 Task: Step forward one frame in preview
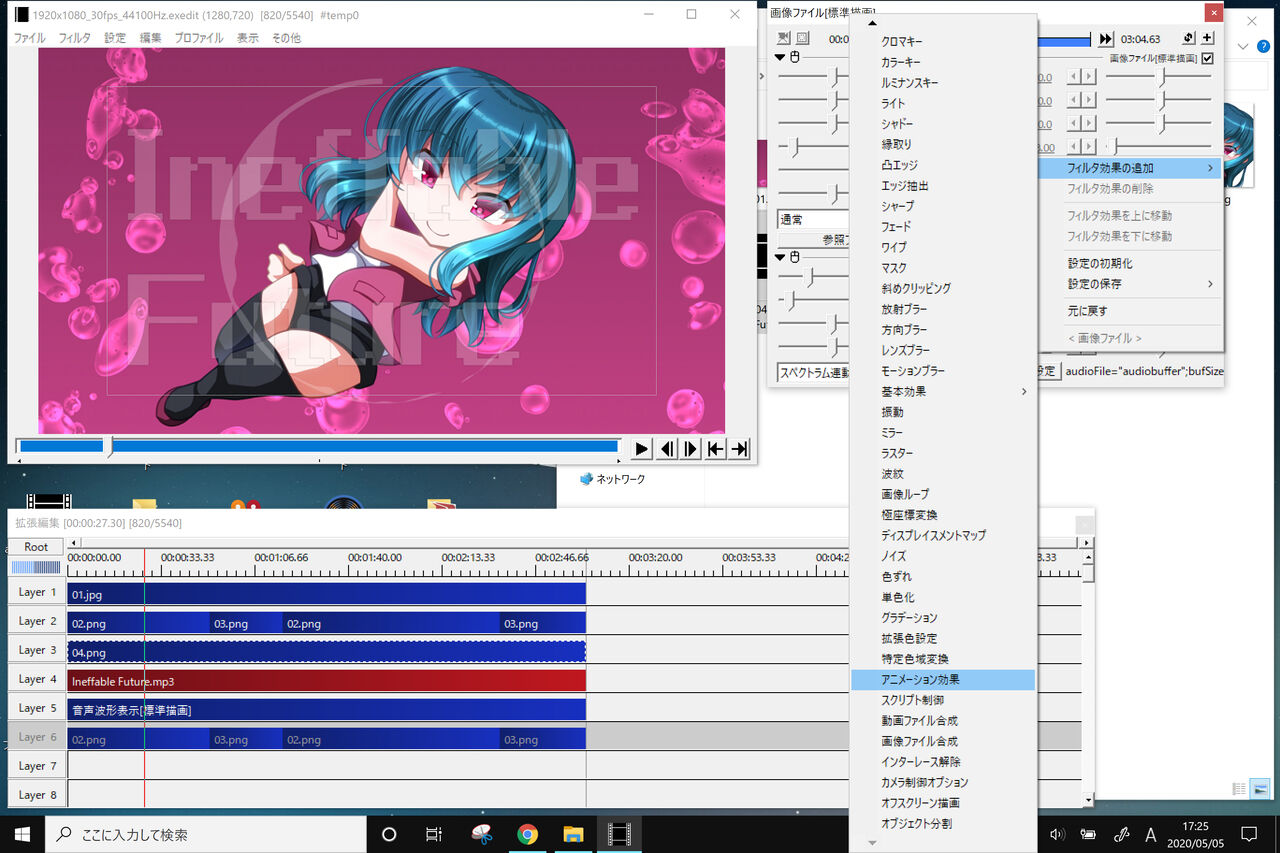tap(691, 449)
